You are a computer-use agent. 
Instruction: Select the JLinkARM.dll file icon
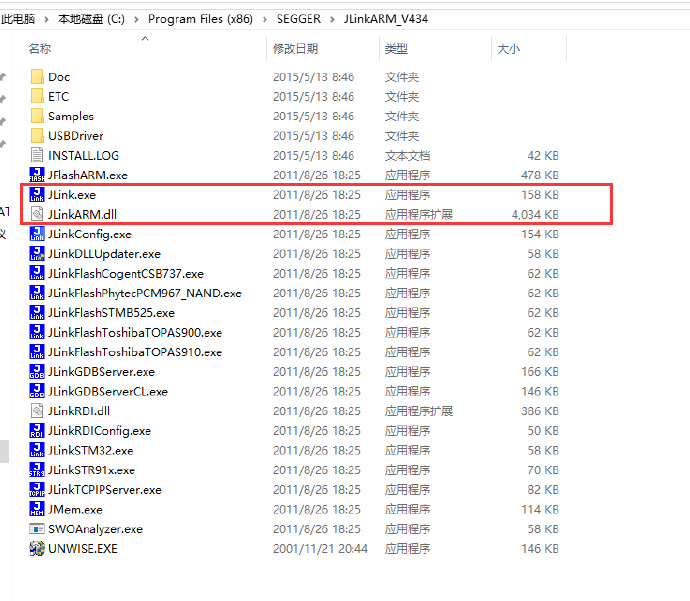pyautogui.click(x=37, y=214)
